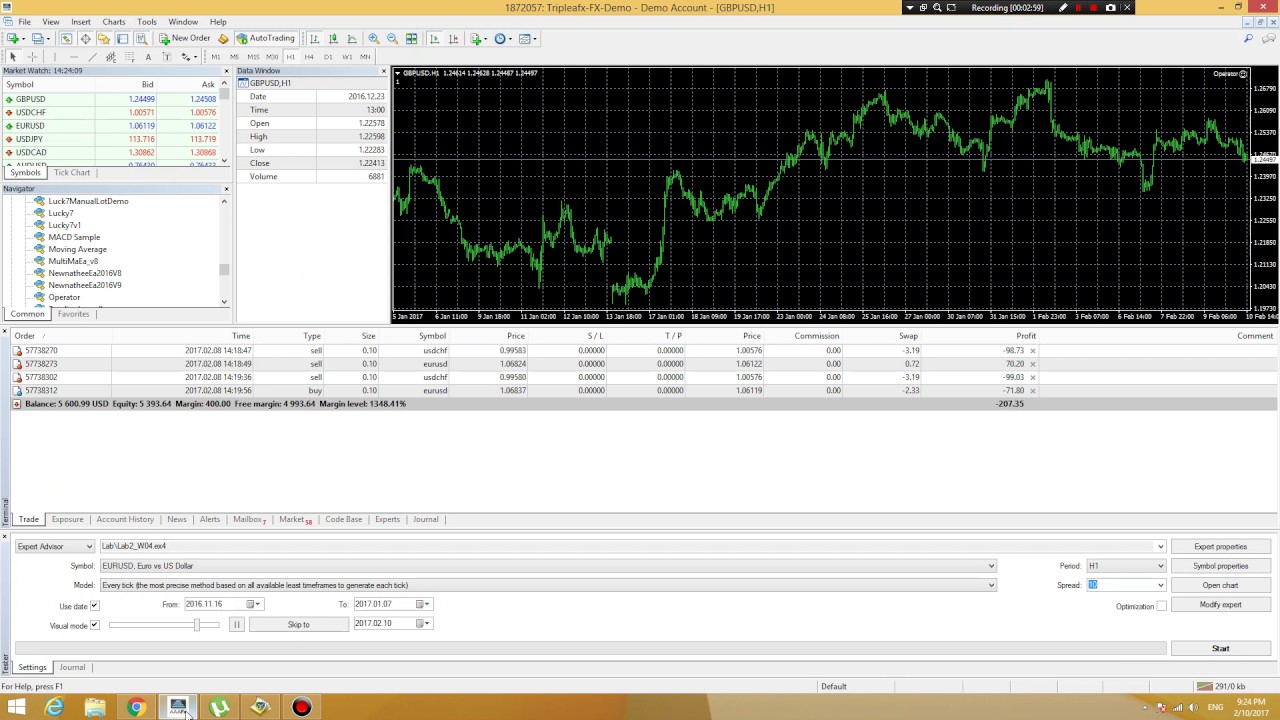The image size is (1280, 720).
Task: Open the Charts menu
Action: (x=114, y=21)
